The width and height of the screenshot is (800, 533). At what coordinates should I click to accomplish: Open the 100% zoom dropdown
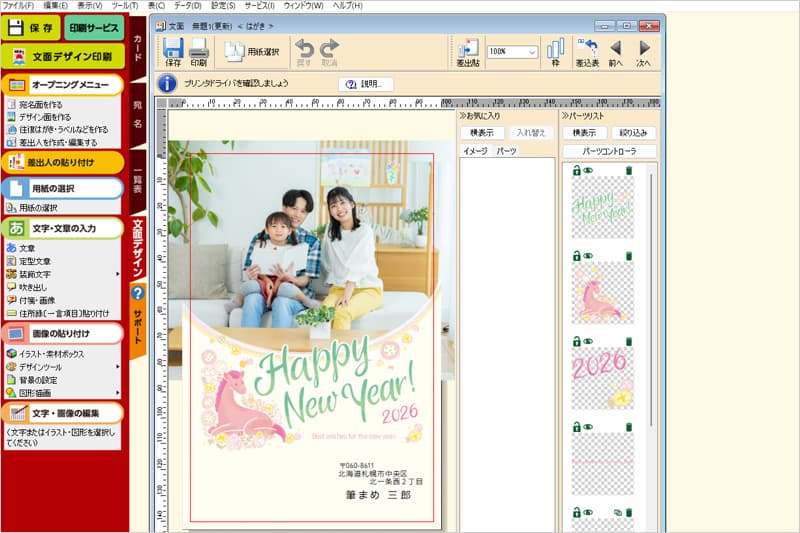point(531,51)
